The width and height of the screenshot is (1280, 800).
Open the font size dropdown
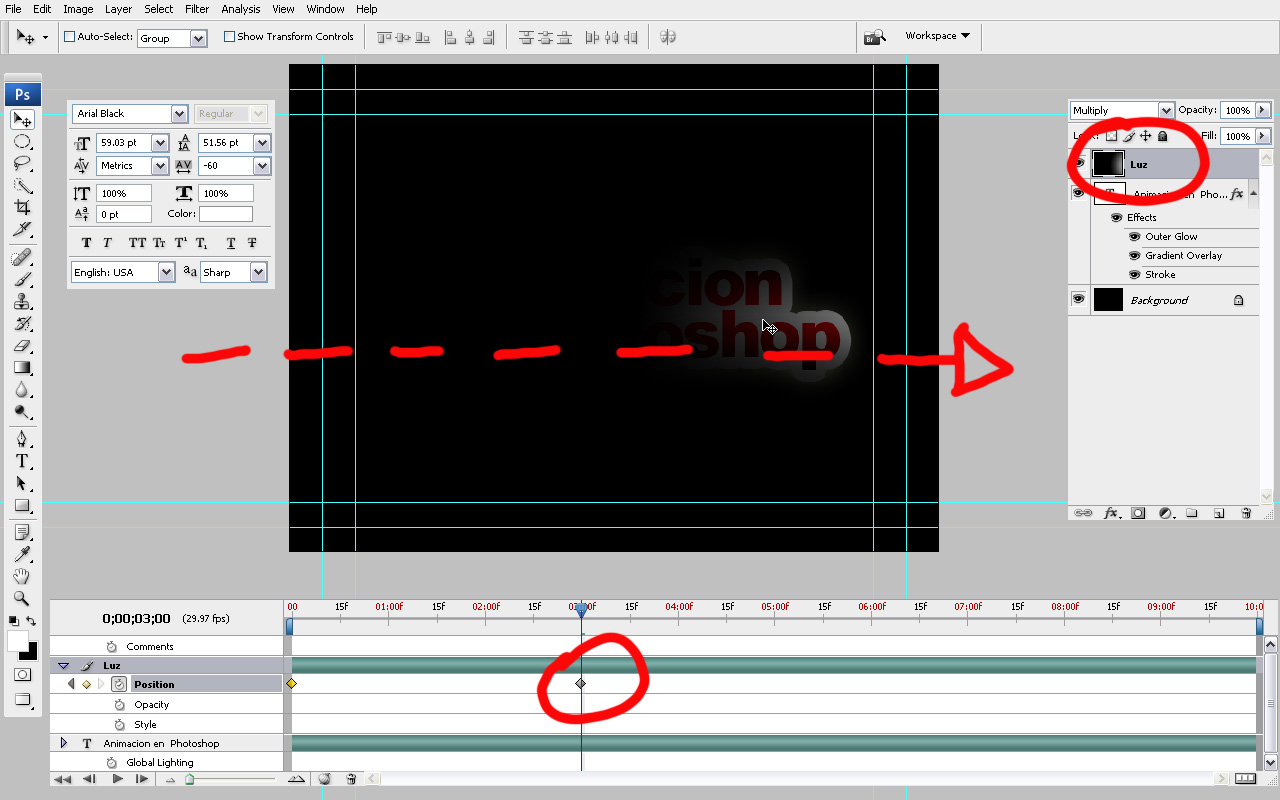click(x=159, y=143)
